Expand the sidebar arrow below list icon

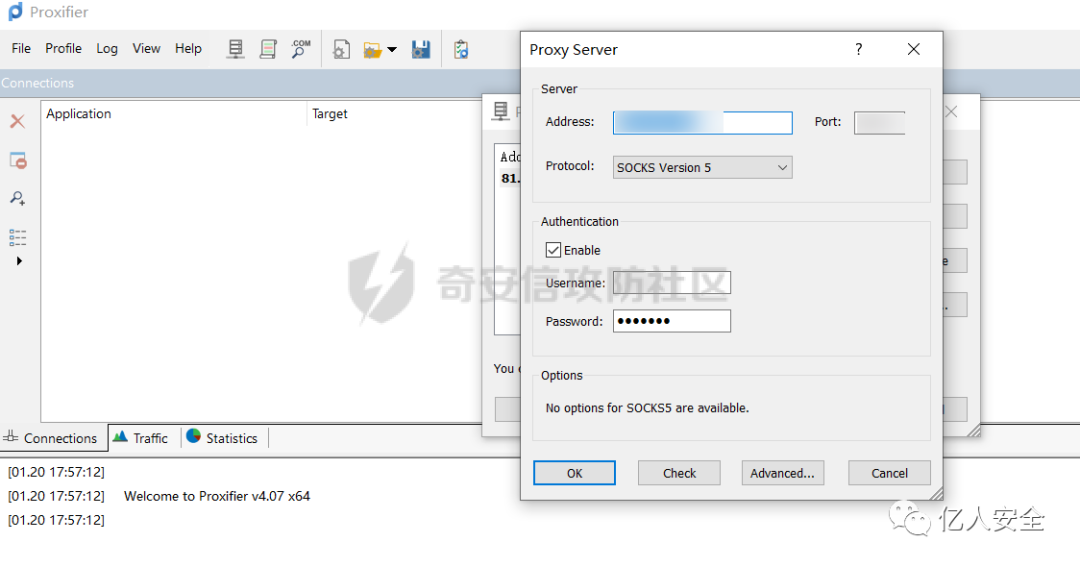click(19, 261)
